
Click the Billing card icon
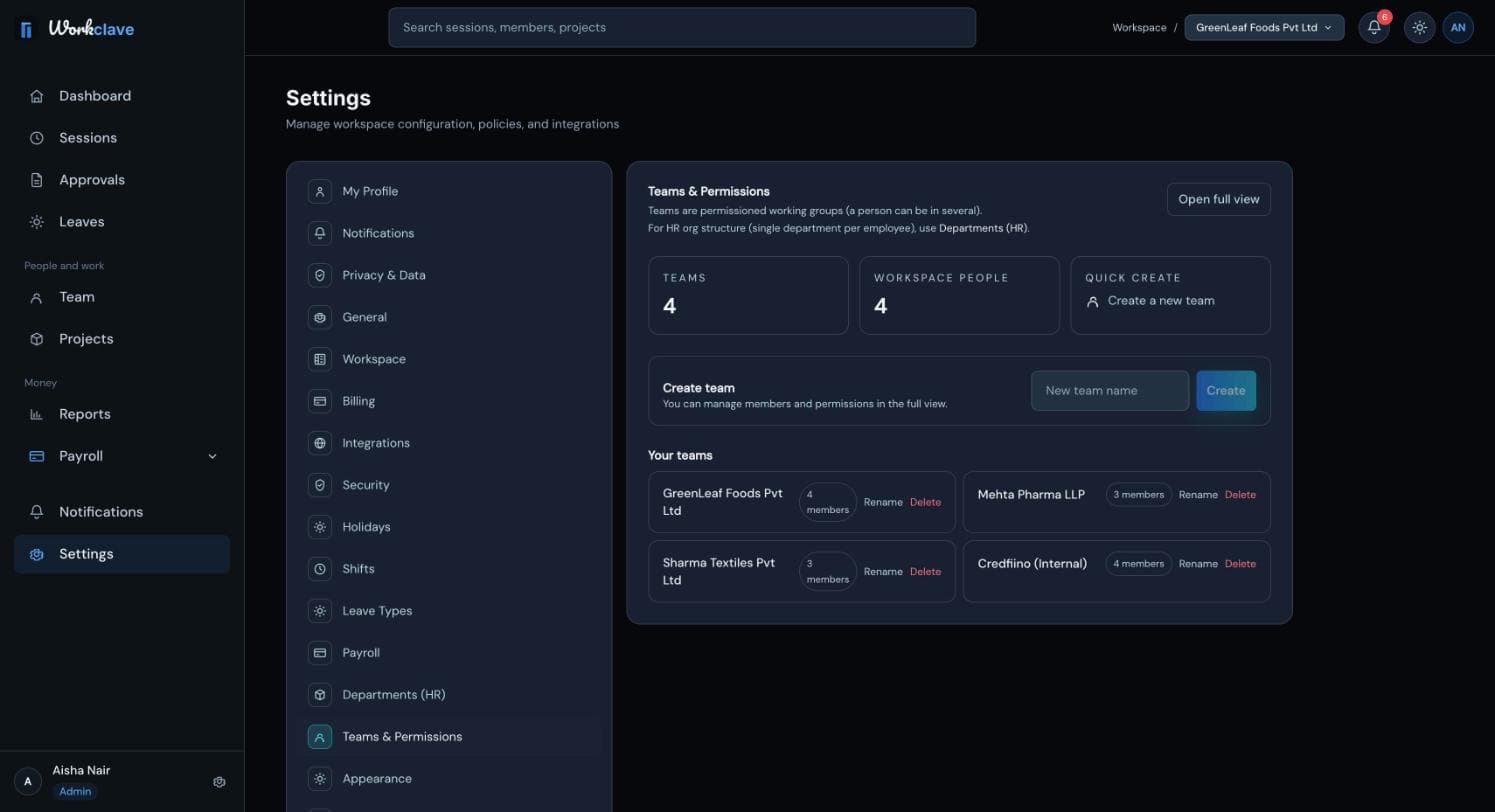coord(320,401)
